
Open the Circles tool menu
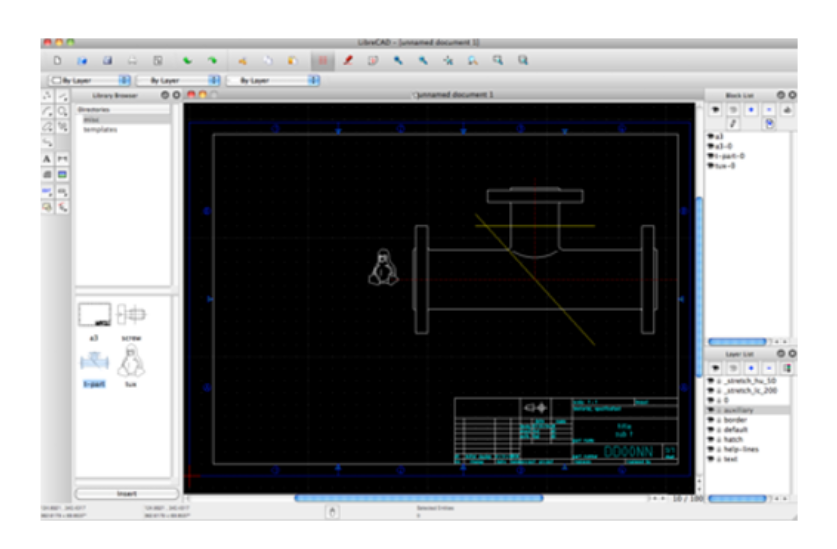point(63,111)
